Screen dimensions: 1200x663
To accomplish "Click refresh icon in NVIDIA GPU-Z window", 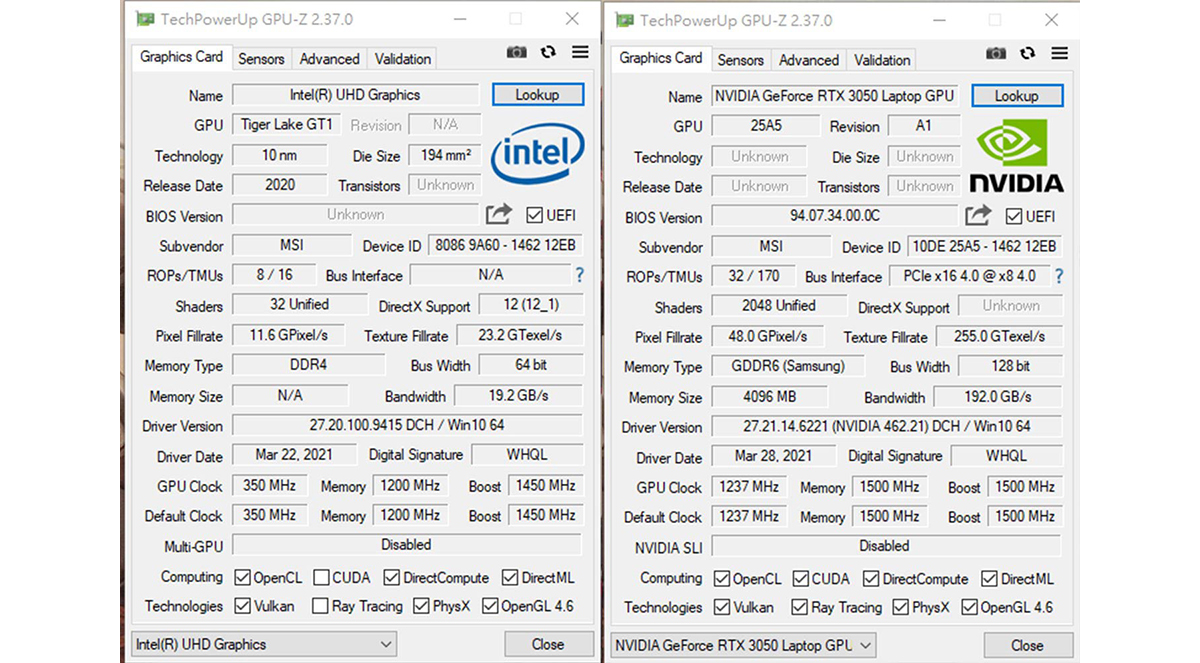I will pos(1028,54).
